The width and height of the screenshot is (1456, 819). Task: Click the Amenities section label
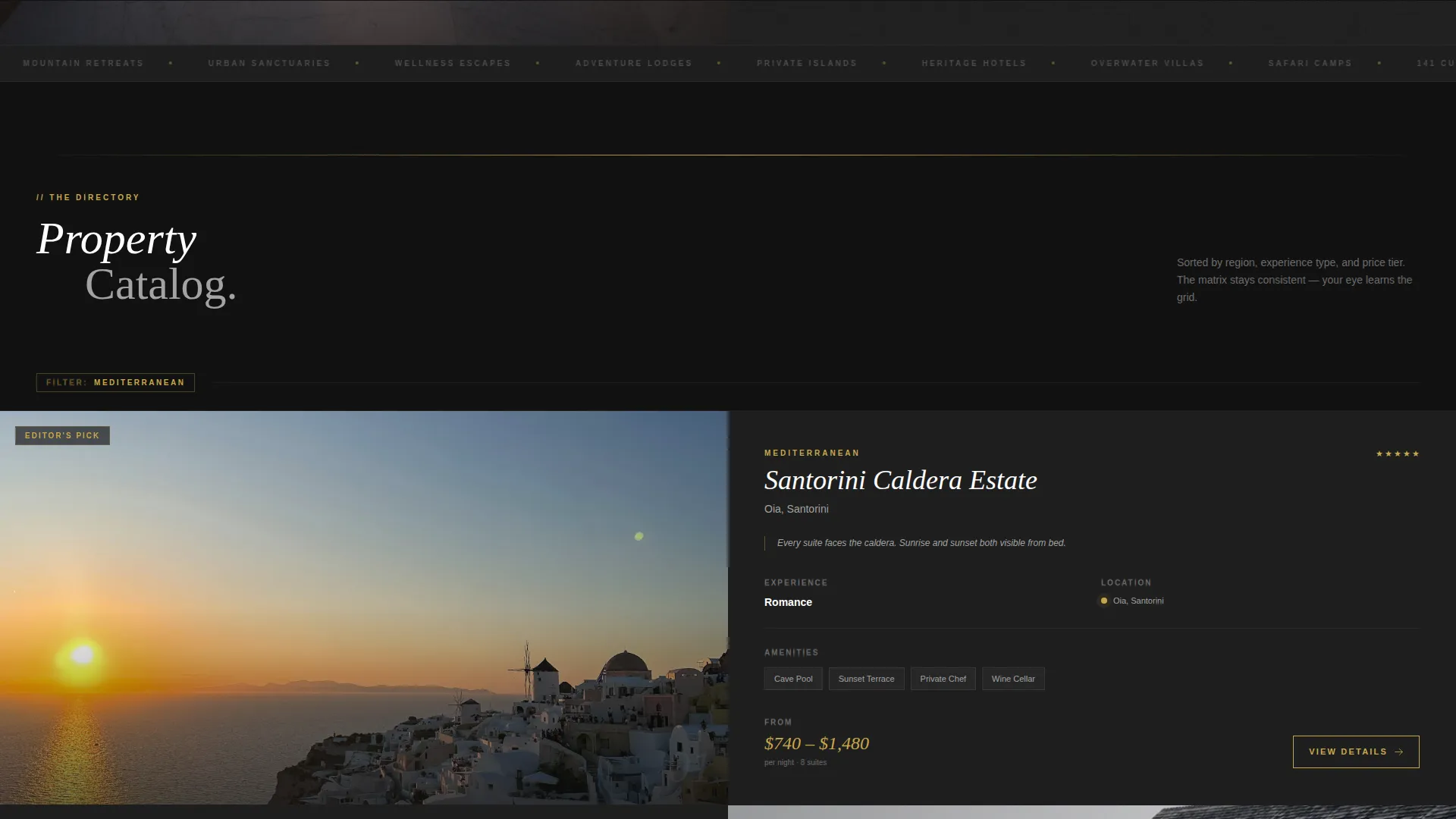tap(792, 652)
